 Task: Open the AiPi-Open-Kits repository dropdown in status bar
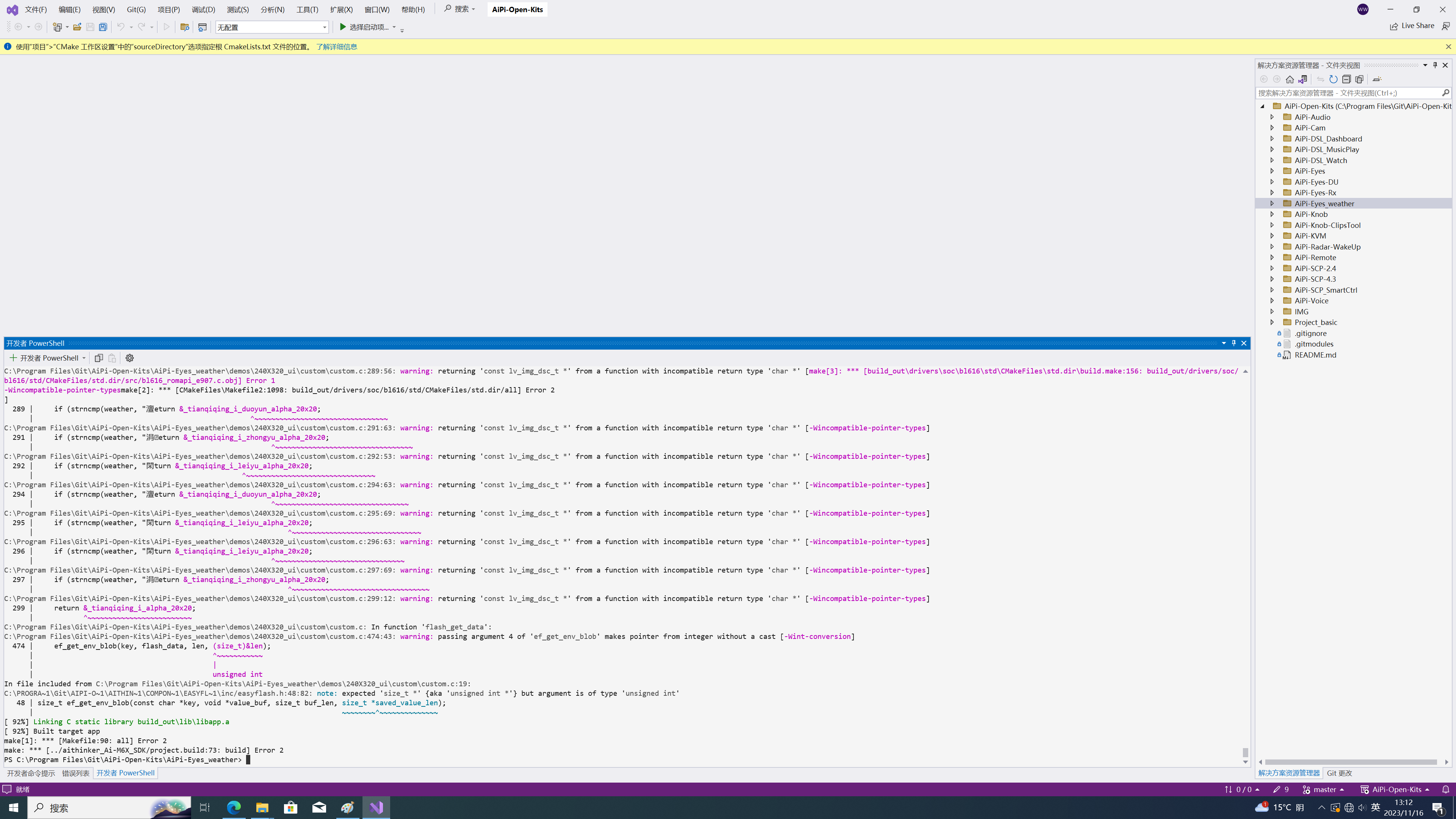[x=1395, y=789]
